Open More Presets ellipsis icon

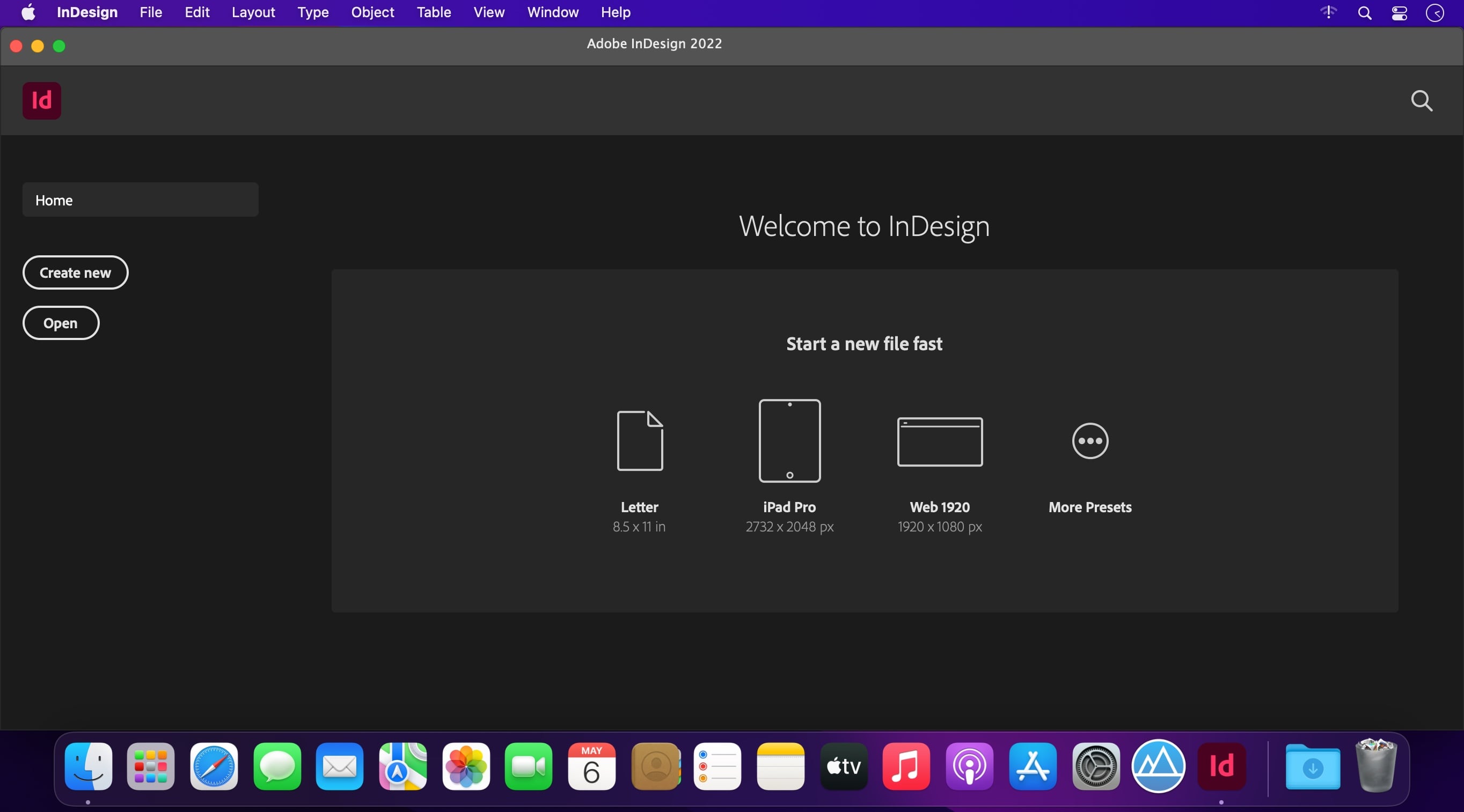[x=1090, y=441]
